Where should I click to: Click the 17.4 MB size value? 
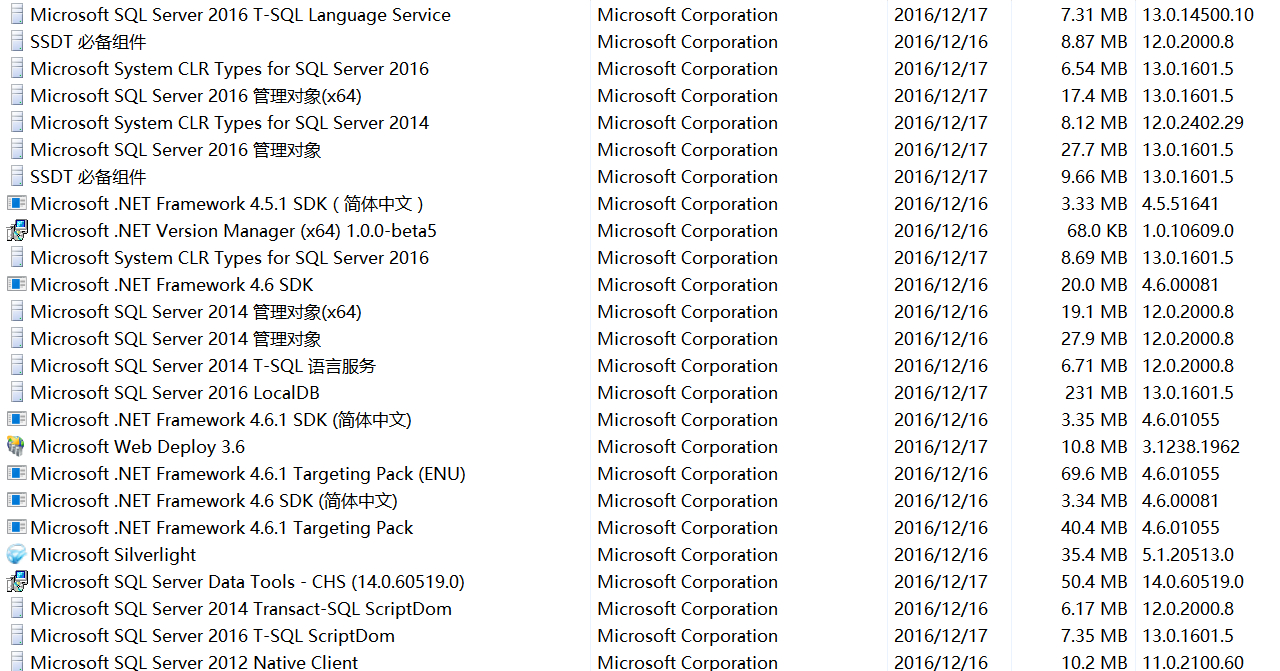tap(1094, 96)
